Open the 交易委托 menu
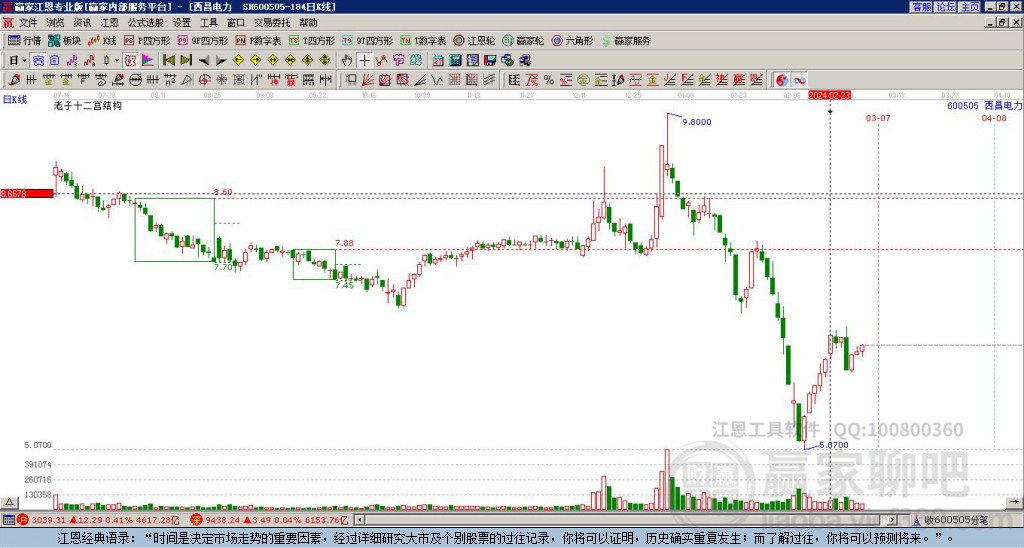1024x548 pixels. tap(272, 23)
